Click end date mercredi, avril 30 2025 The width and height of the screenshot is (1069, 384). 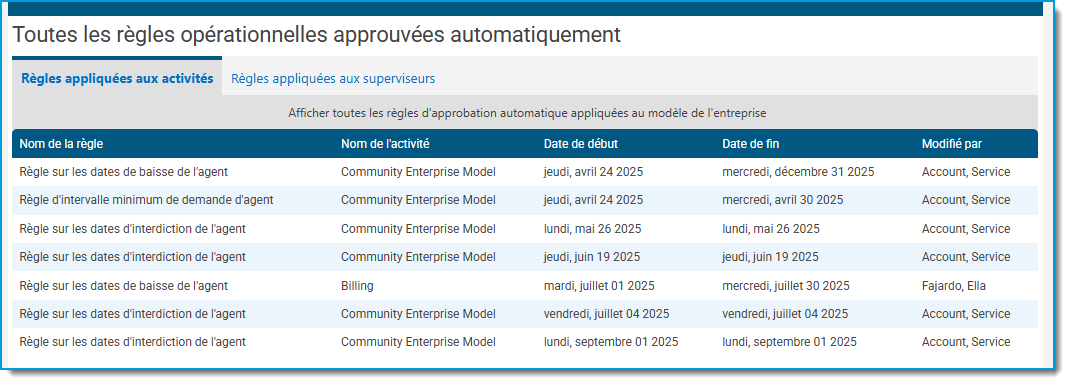(783, 201)
